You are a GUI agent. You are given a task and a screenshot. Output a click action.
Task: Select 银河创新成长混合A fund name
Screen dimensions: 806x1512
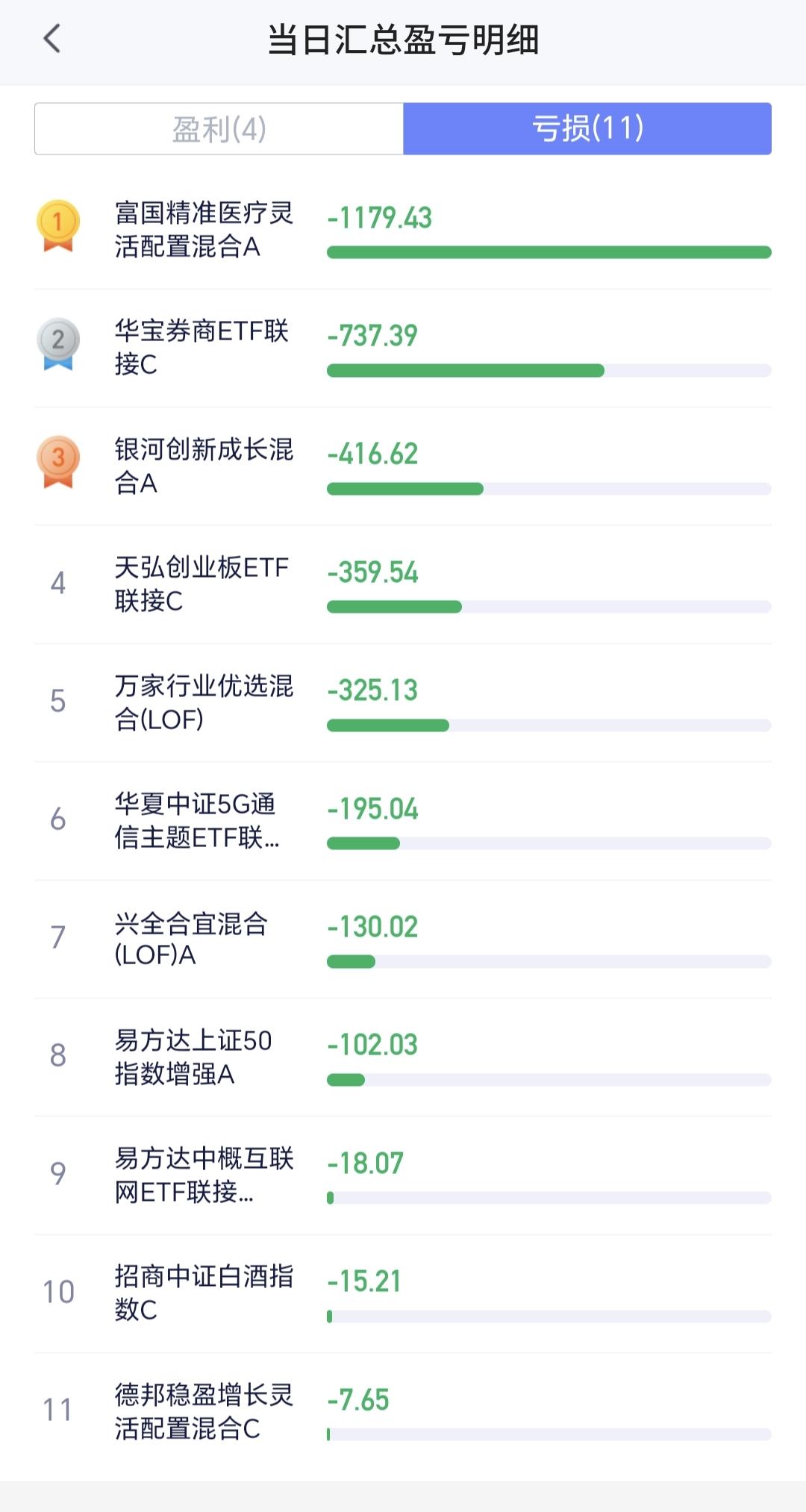tap(203, 465)
